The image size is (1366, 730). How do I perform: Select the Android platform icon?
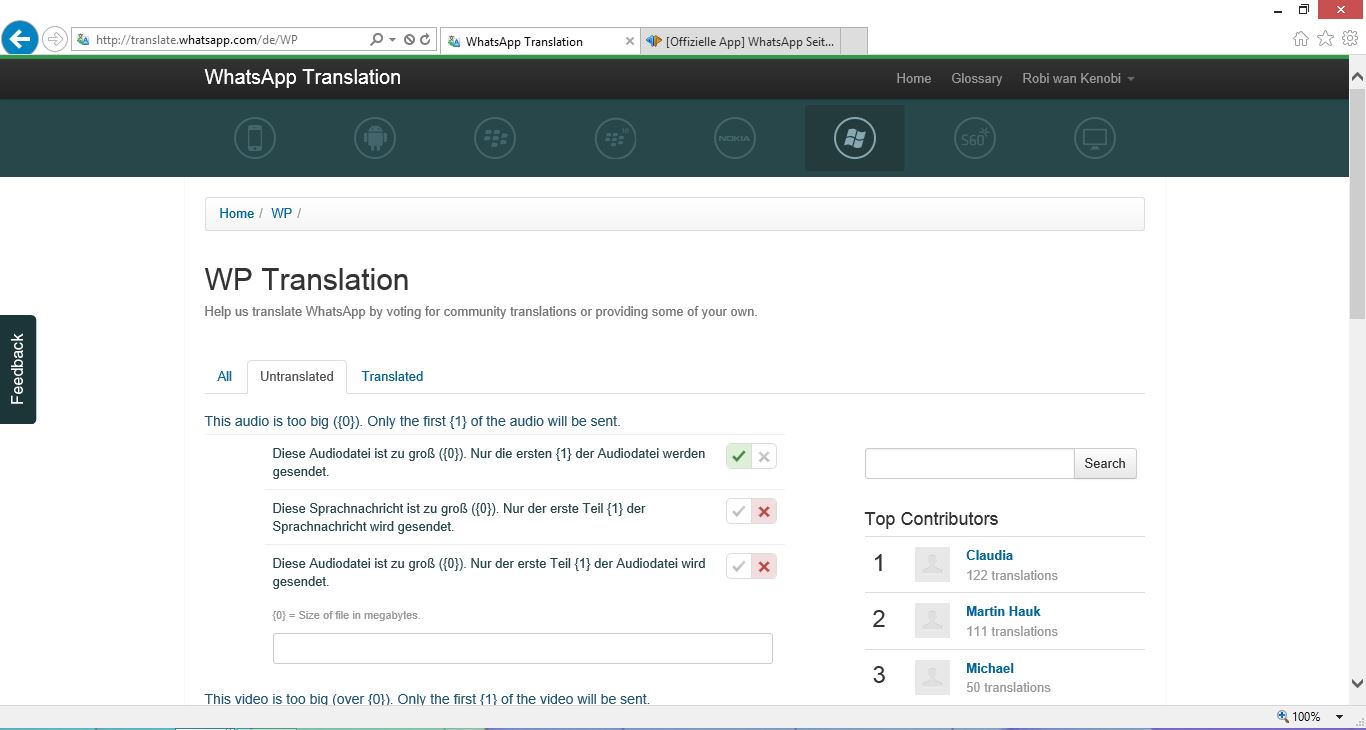coord(375,138)
